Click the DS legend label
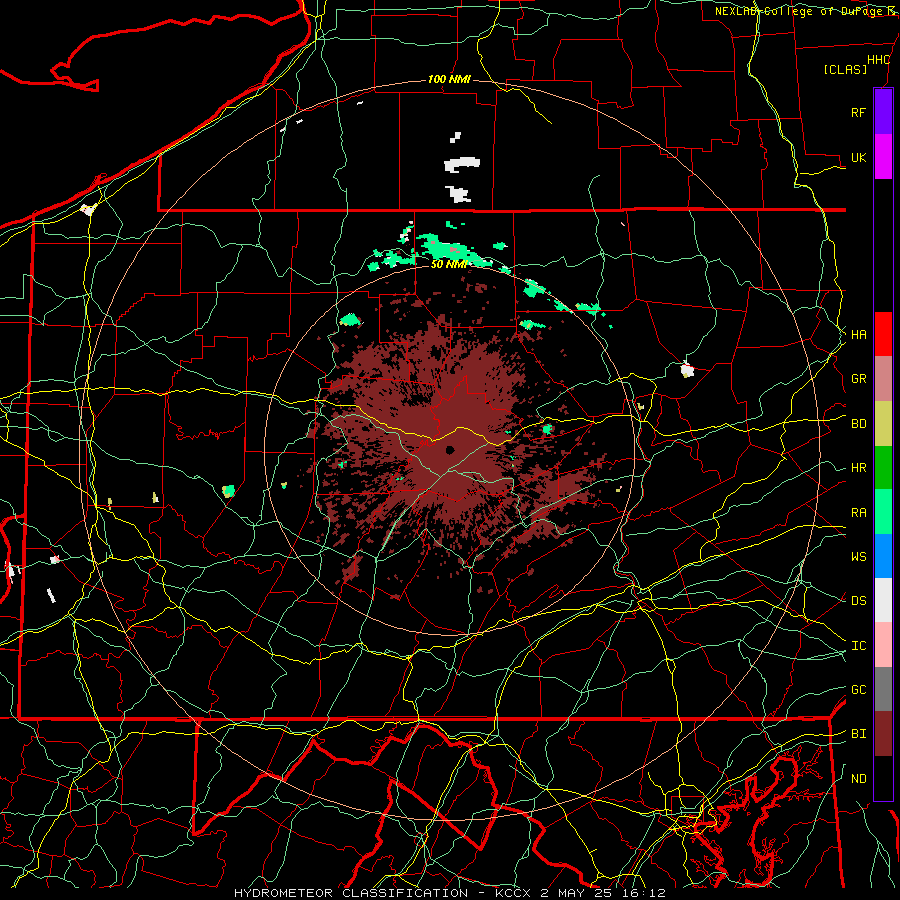The width and height of the screenshot is (900, 900). click(858, 600)
